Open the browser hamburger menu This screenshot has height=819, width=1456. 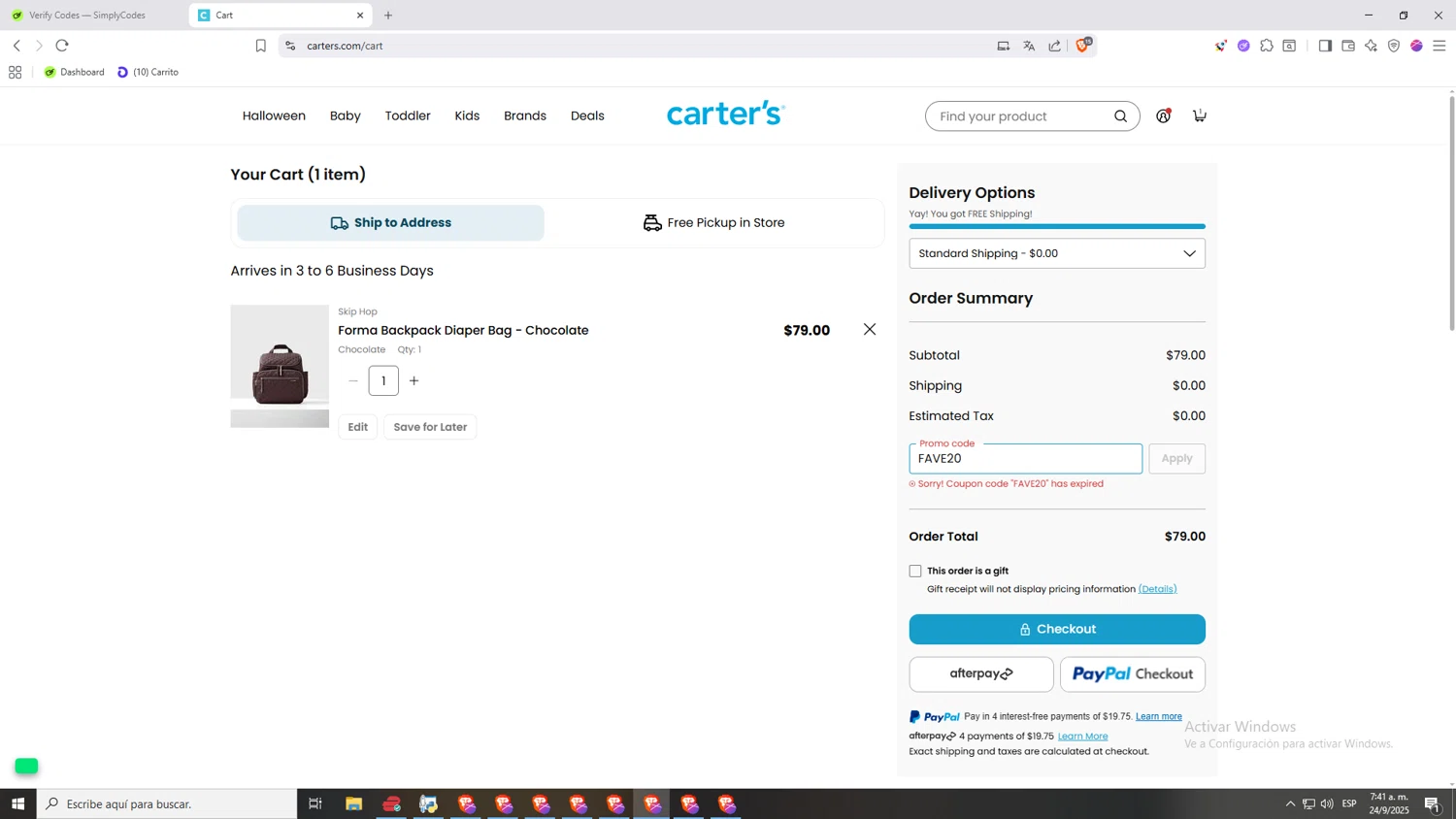click(1439, 46)
